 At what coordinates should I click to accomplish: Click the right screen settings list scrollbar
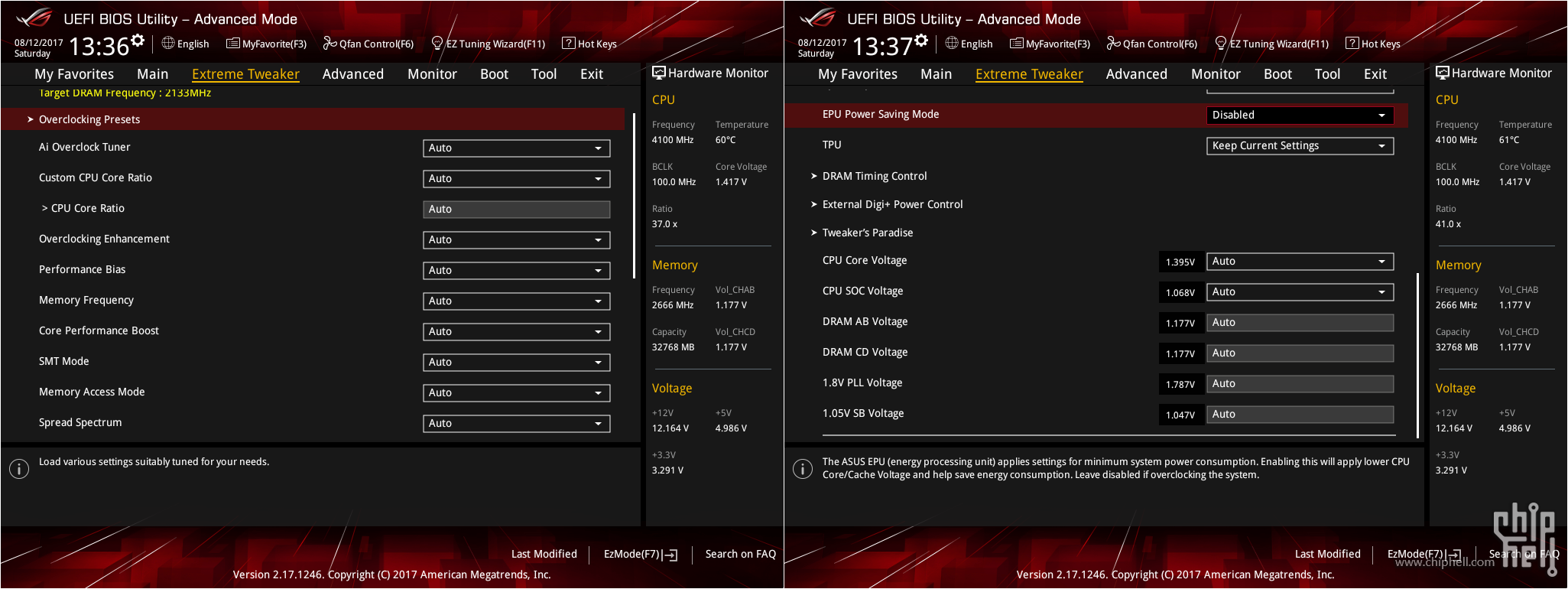pyautogui.click(x=1417, y=356)
